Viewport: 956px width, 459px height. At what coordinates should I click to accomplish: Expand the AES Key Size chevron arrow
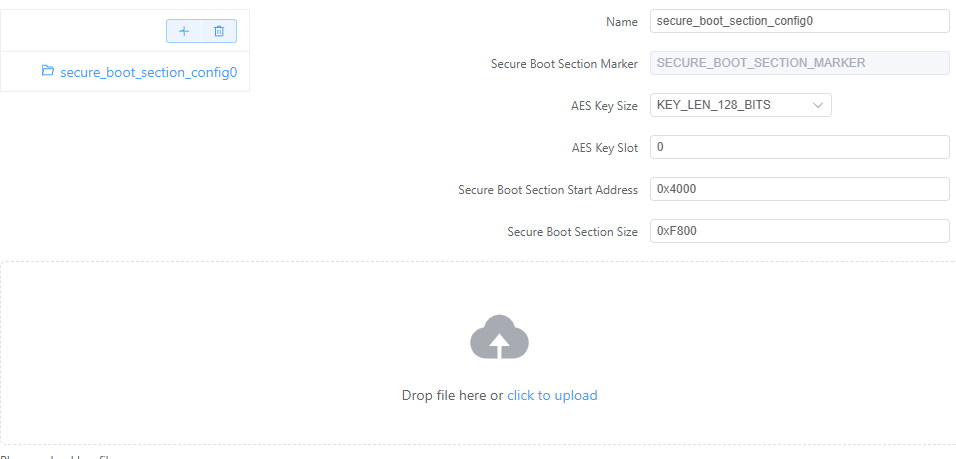tap(818, 105)
